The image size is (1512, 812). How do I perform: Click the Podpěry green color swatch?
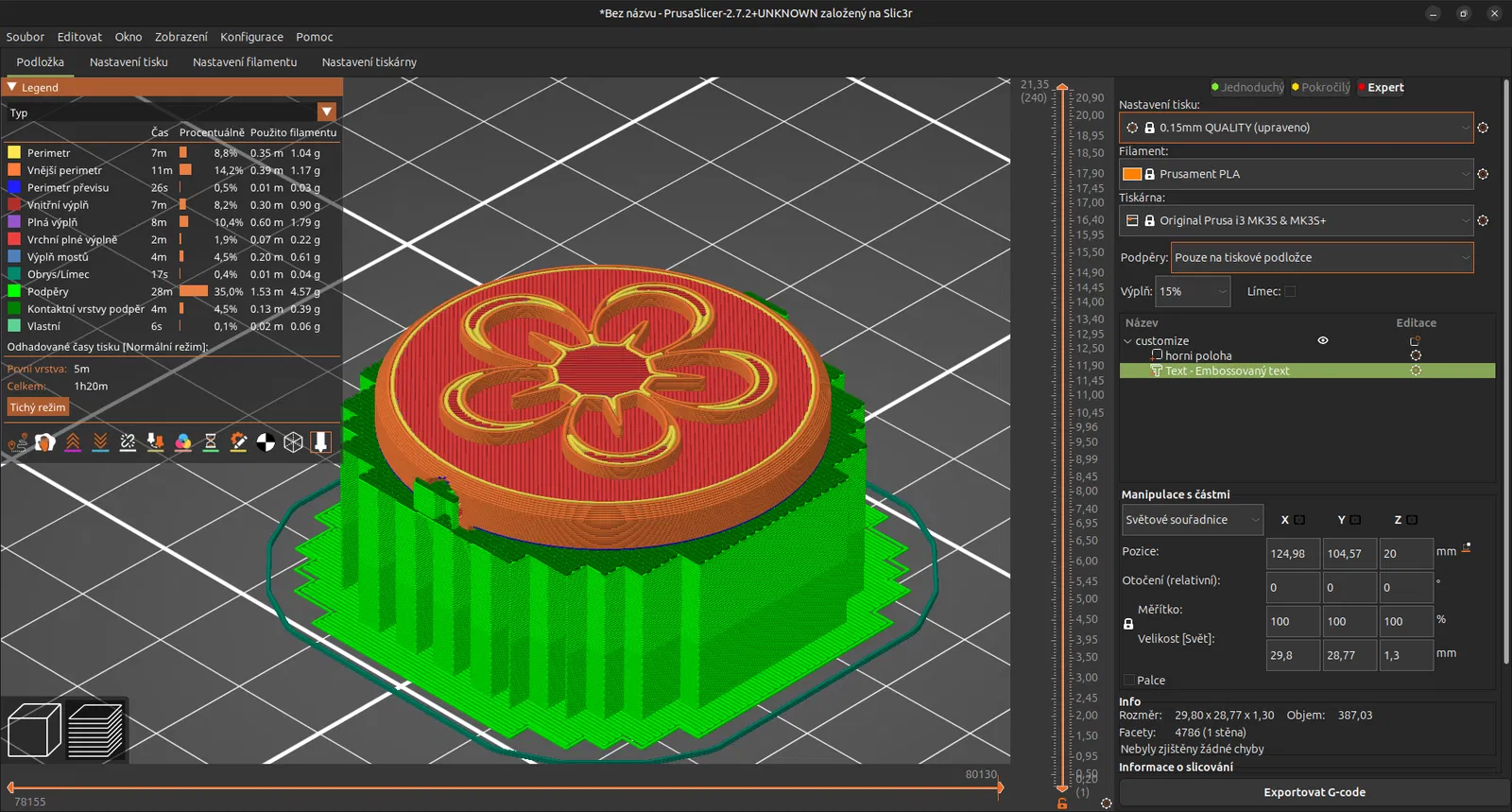[x=14, y=291]
